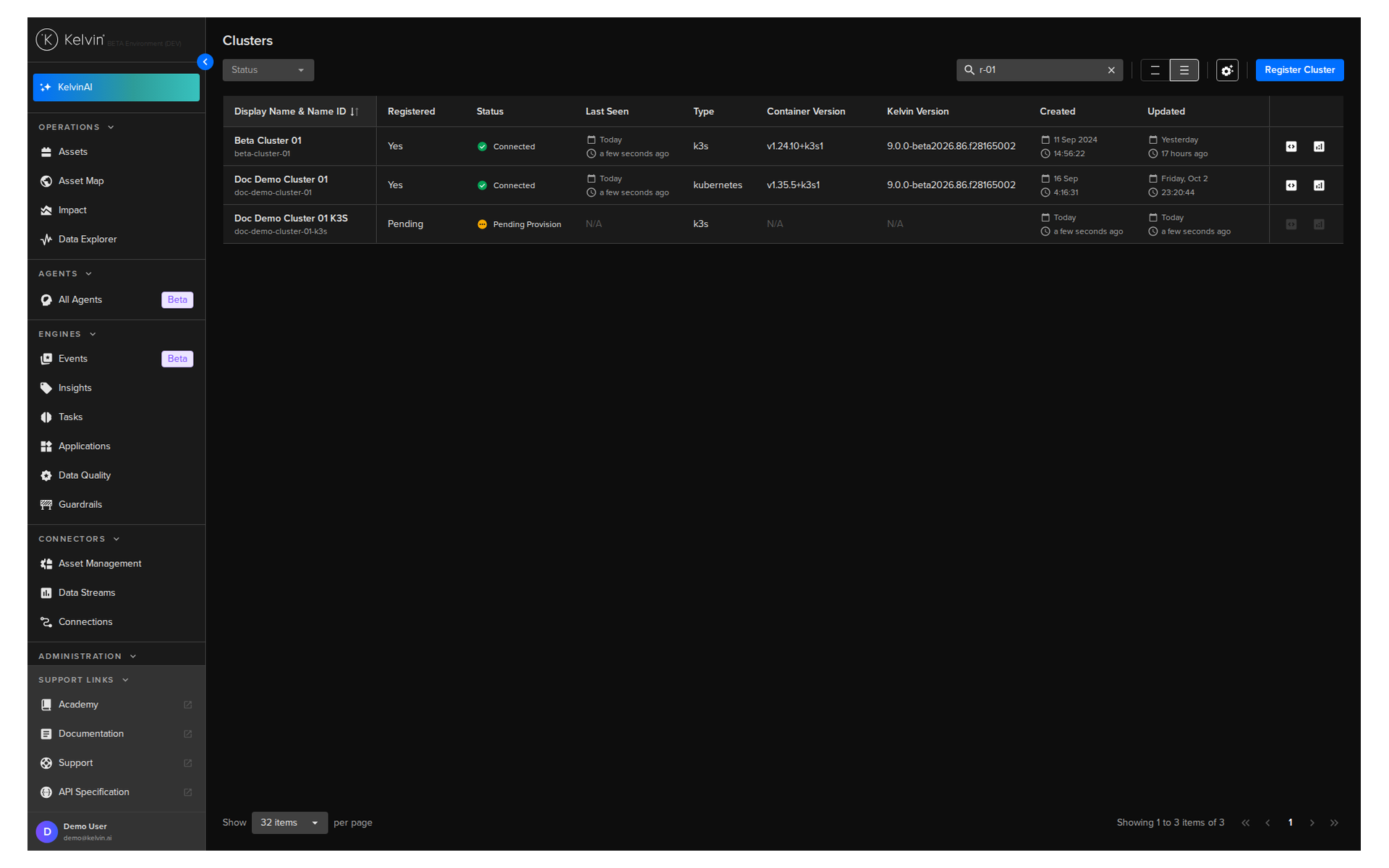Open the KelvinAI assistant button
Viewport: 1389px width, 868px height.
[x=116, y=87]
